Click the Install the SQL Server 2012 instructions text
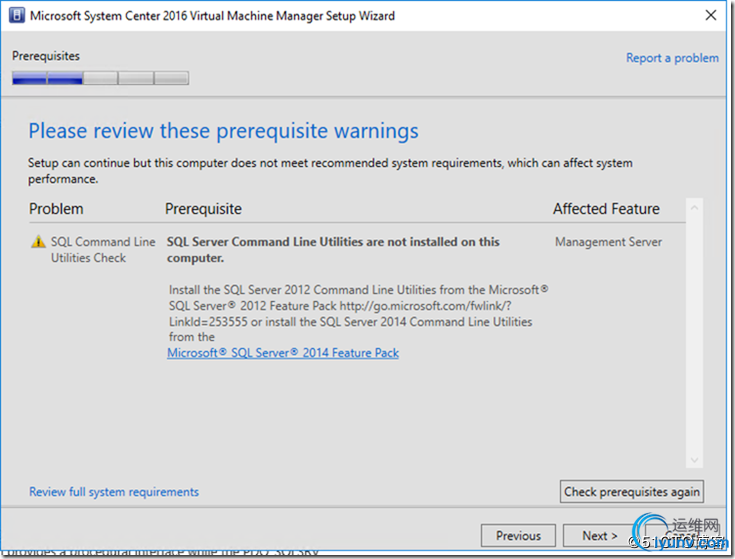Viewport: 735px width, 559px height. [359, 313]
